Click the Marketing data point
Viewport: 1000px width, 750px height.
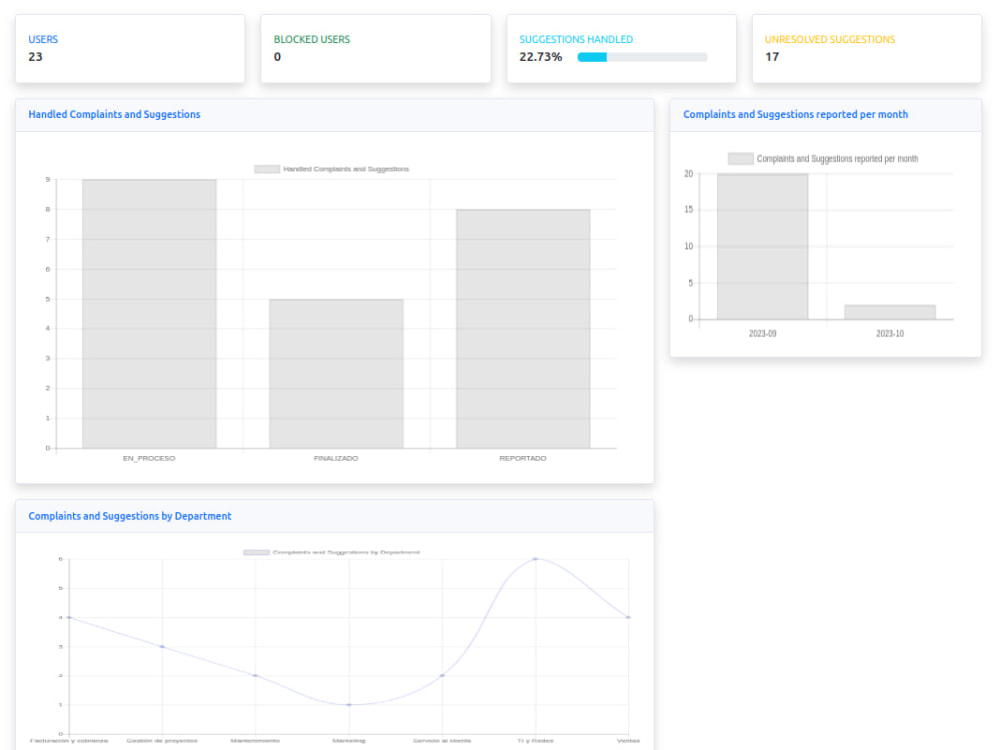point(349,705)
